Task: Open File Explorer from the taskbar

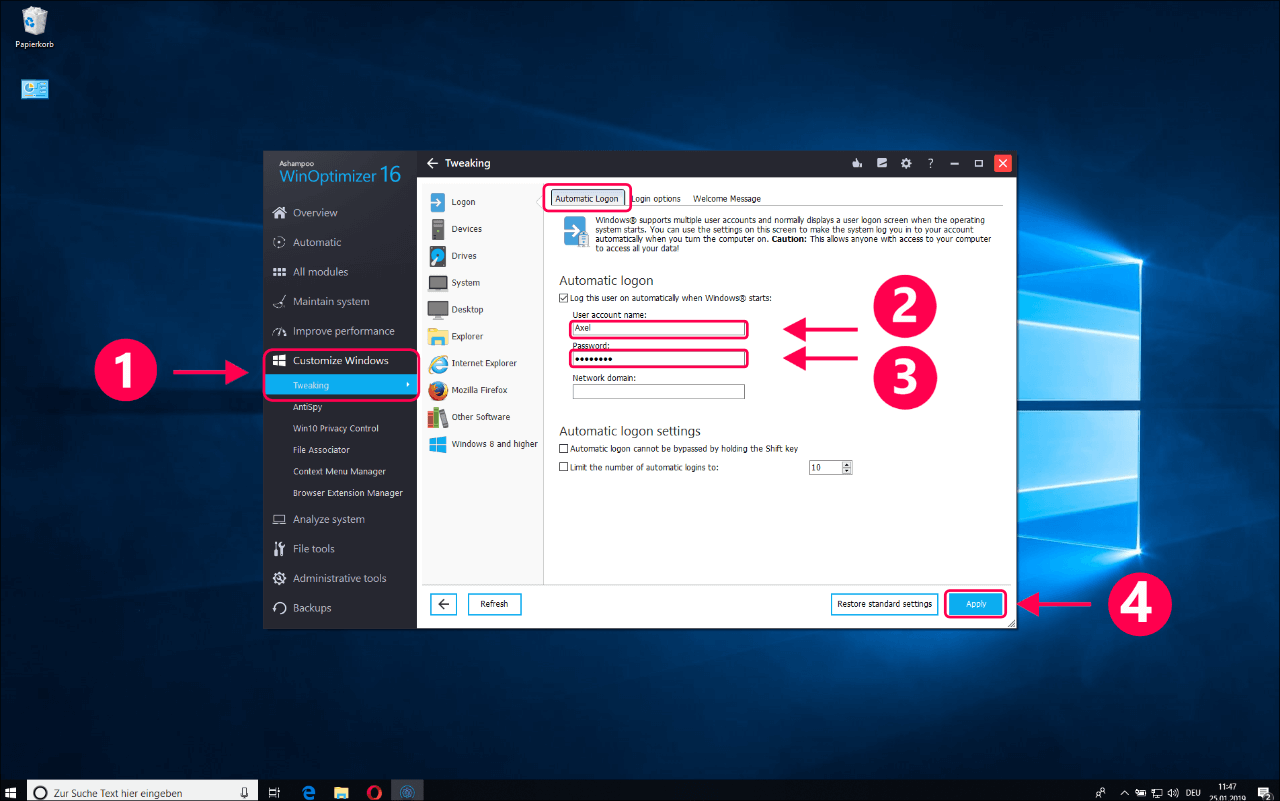Action: tap(341, 792)
